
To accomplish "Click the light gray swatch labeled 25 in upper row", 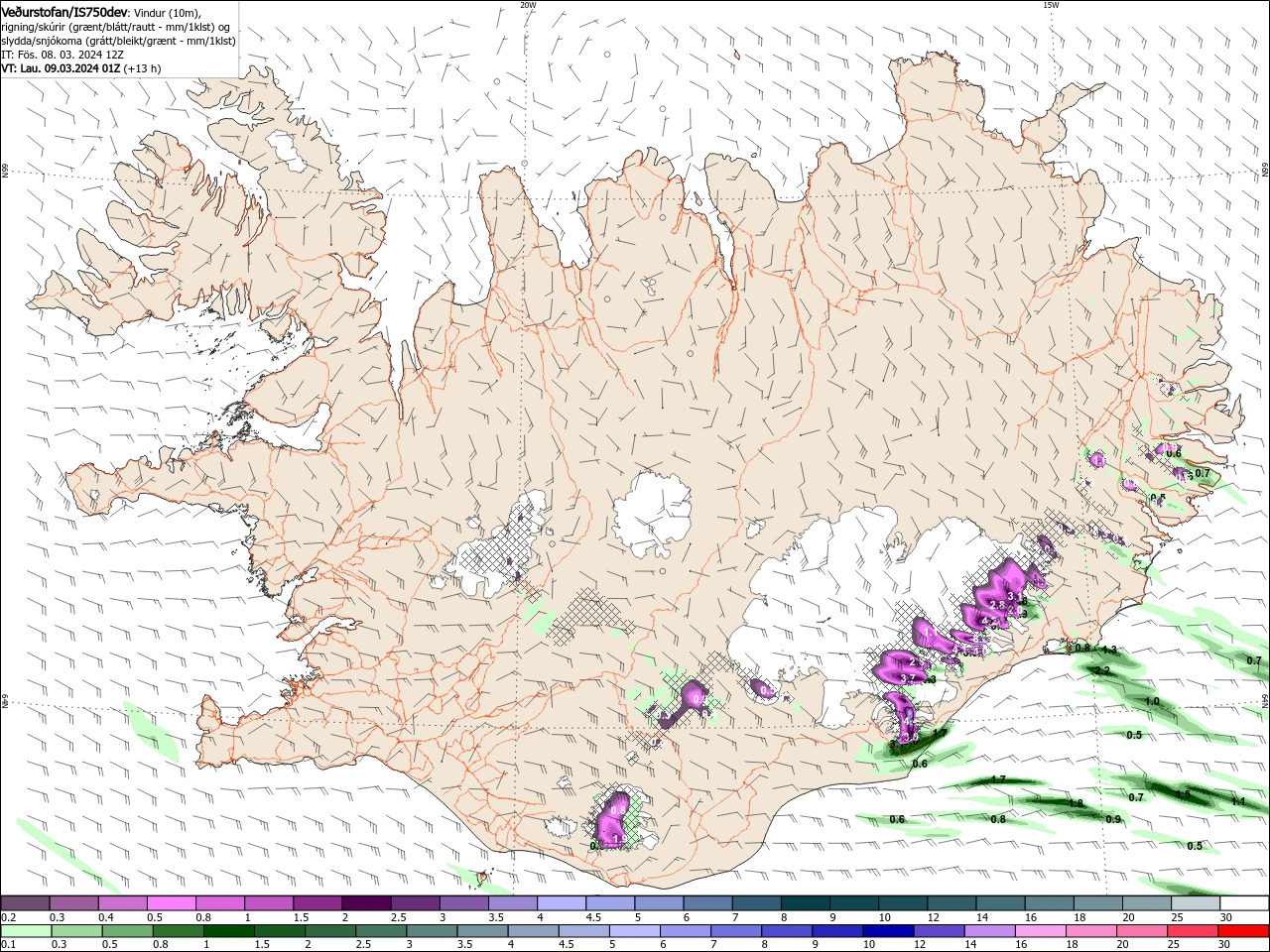I will point(1196,903).
